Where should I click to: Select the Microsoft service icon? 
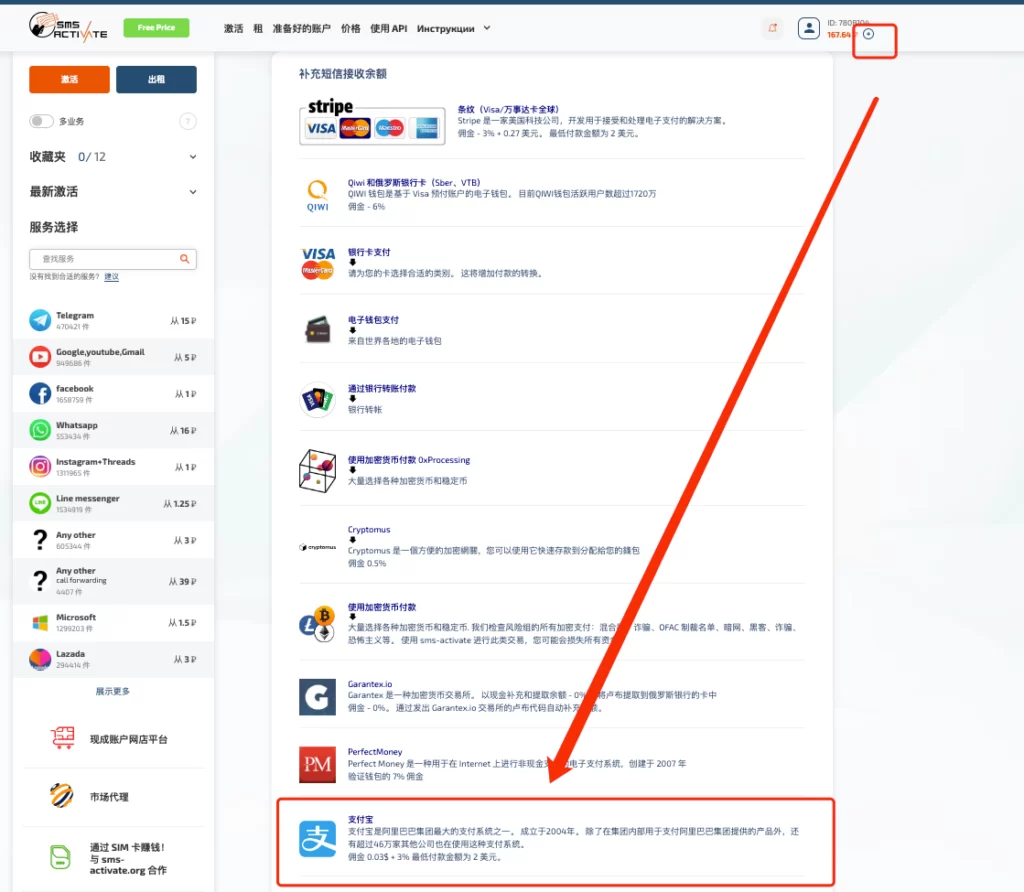tap(40, 622)
